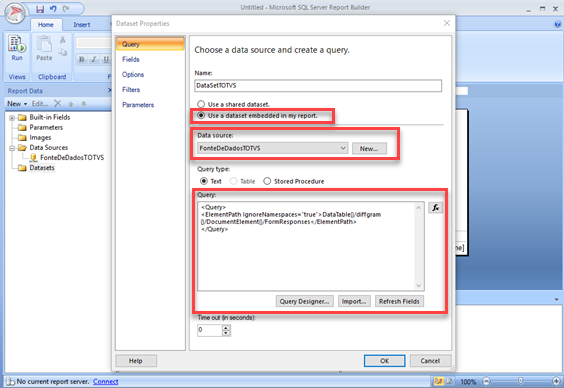Click the Query box scrollbar up arrow

pyautogui.click(x=419, y=207)
